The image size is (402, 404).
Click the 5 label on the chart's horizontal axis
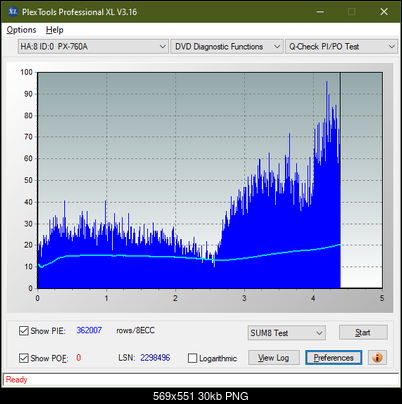[x=382, y=298]
